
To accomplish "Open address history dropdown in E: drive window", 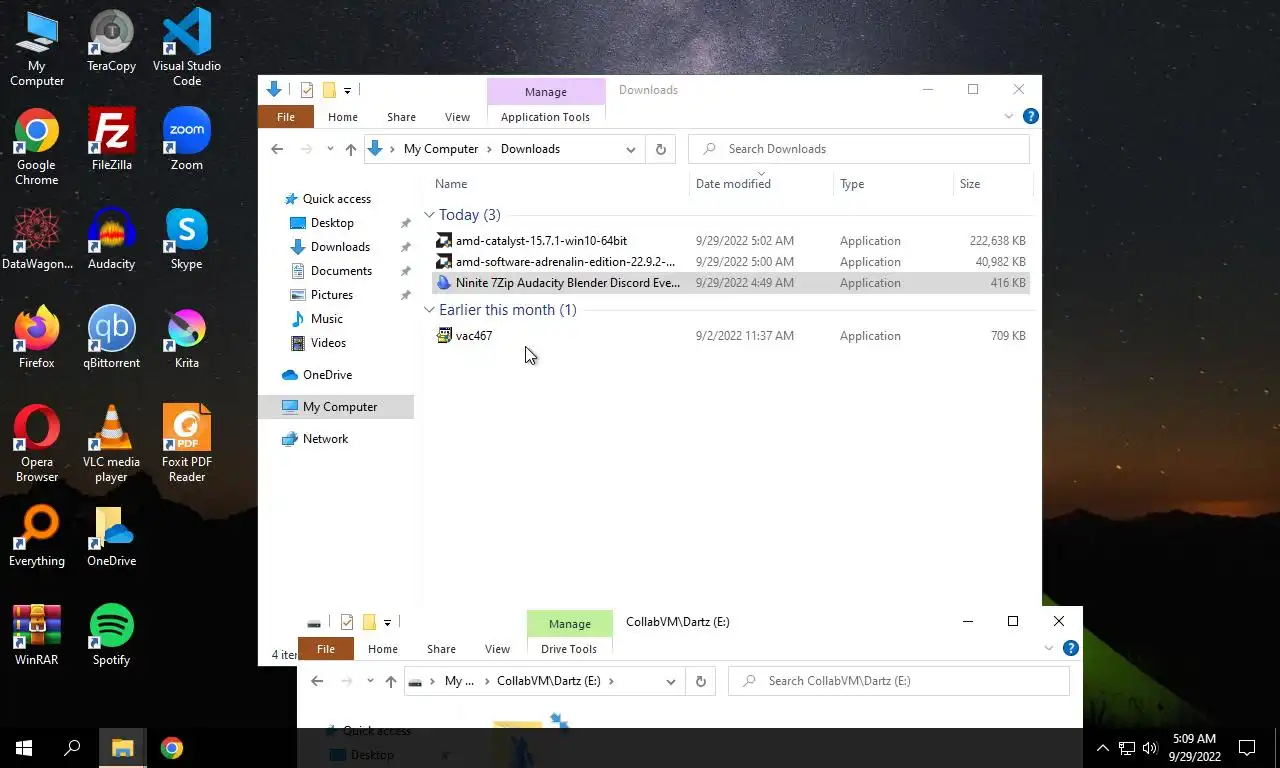I will pyautogui.click(x=671, y=681).
